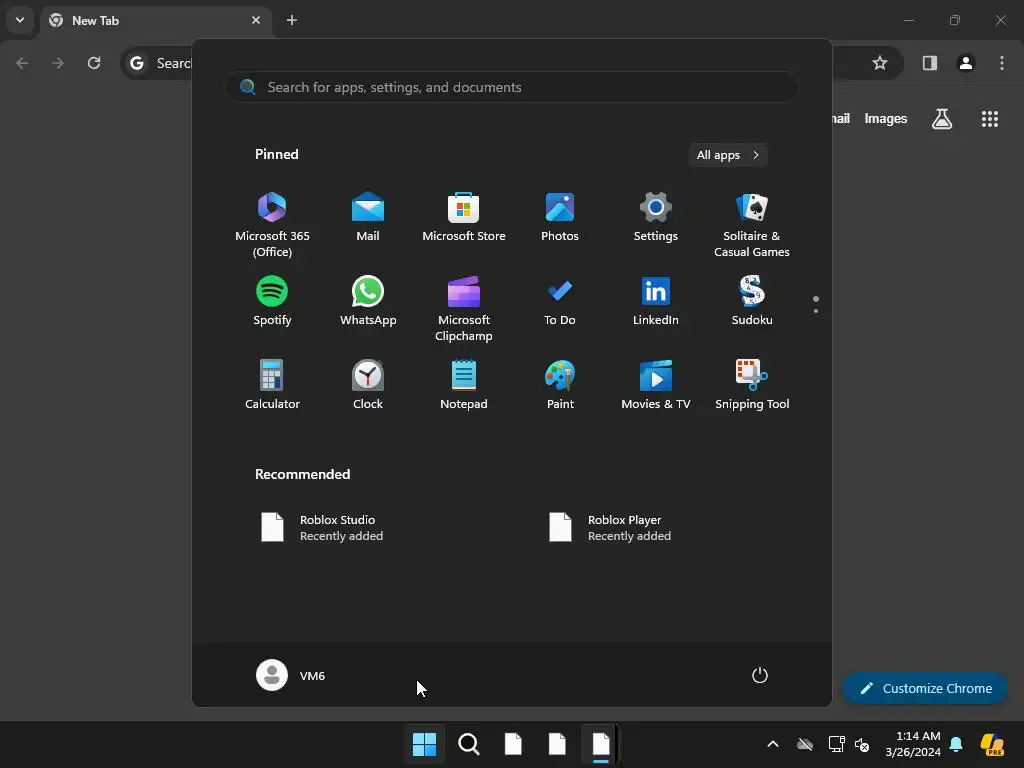
Task: Click the Power button in Start menu
Action: coord(760,675)
